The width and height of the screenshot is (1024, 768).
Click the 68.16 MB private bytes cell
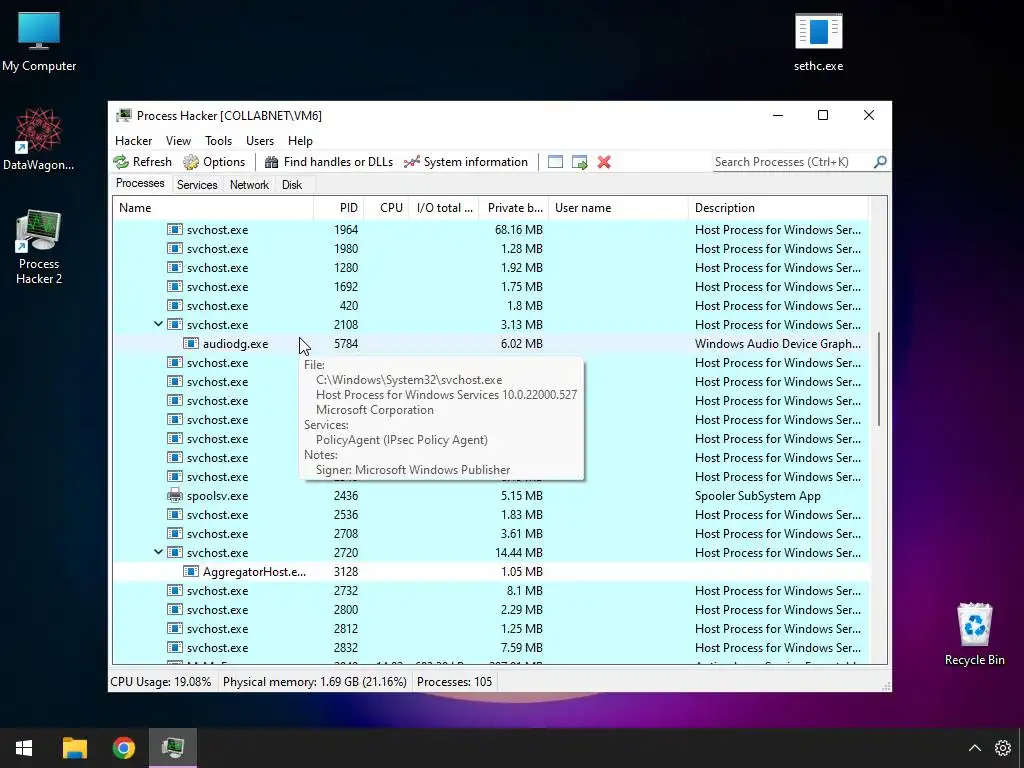pos(519,230)
